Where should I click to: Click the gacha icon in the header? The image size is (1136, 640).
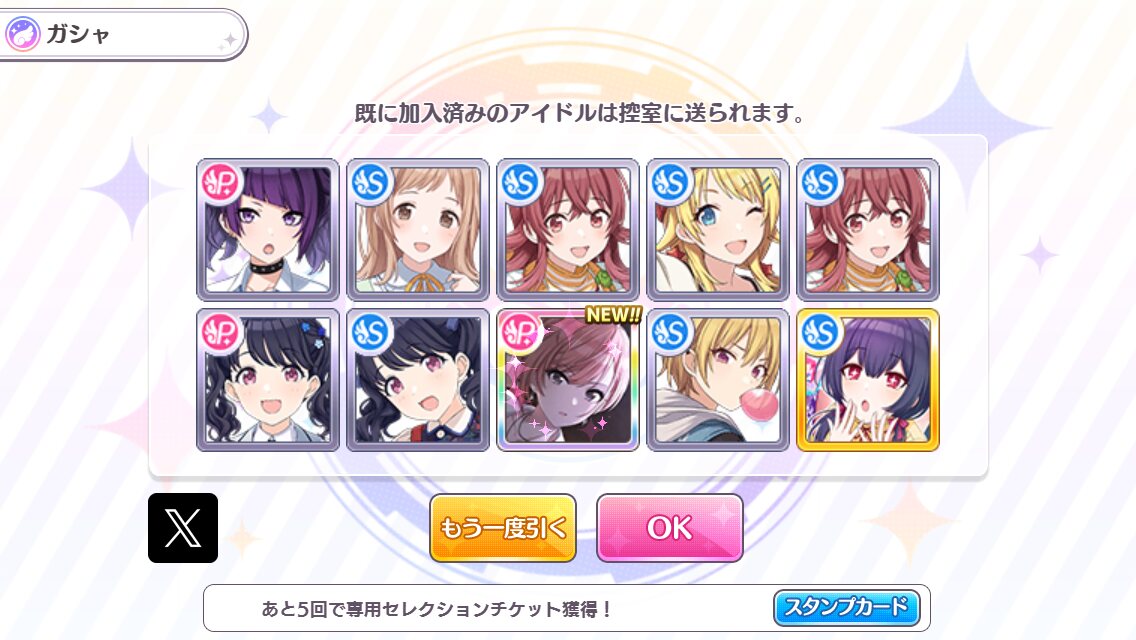(22, 34)
